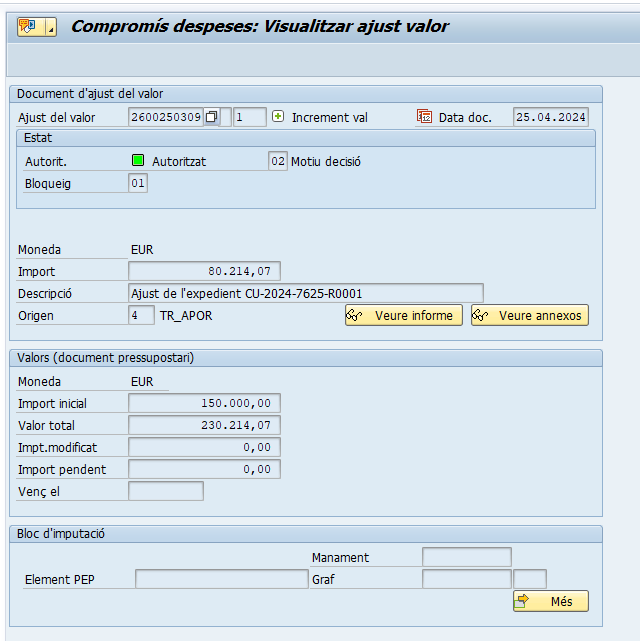Click the calendar icon beside Data doc.
640x641 pixels.
(x=424, y=117)
